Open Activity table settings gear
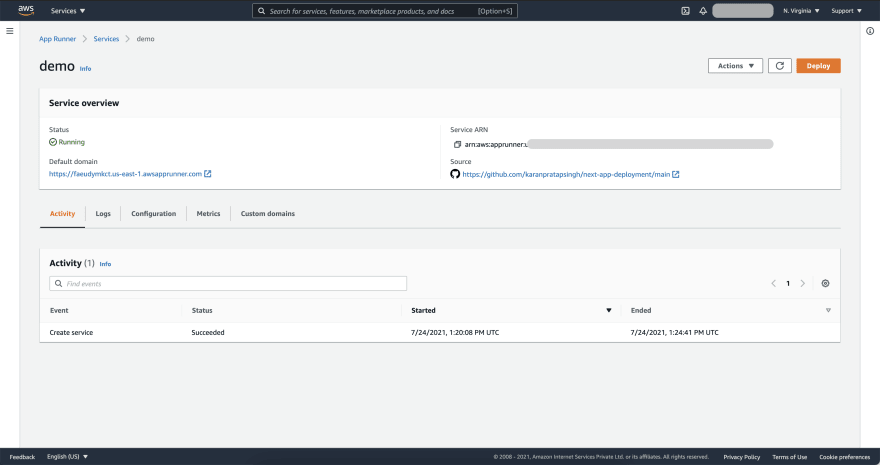Image resolution: width=880 pixels, height=465 pixels. (825, 283)
